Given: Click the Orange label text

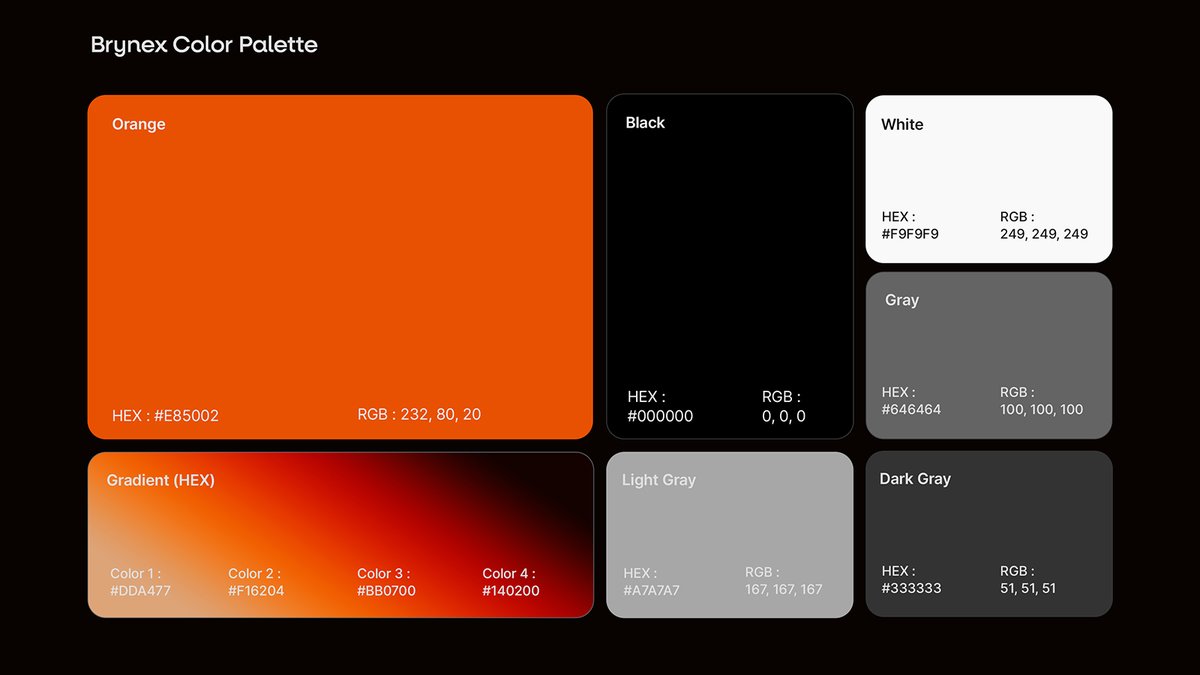Looking at the screenshot, I should [139, 125].
